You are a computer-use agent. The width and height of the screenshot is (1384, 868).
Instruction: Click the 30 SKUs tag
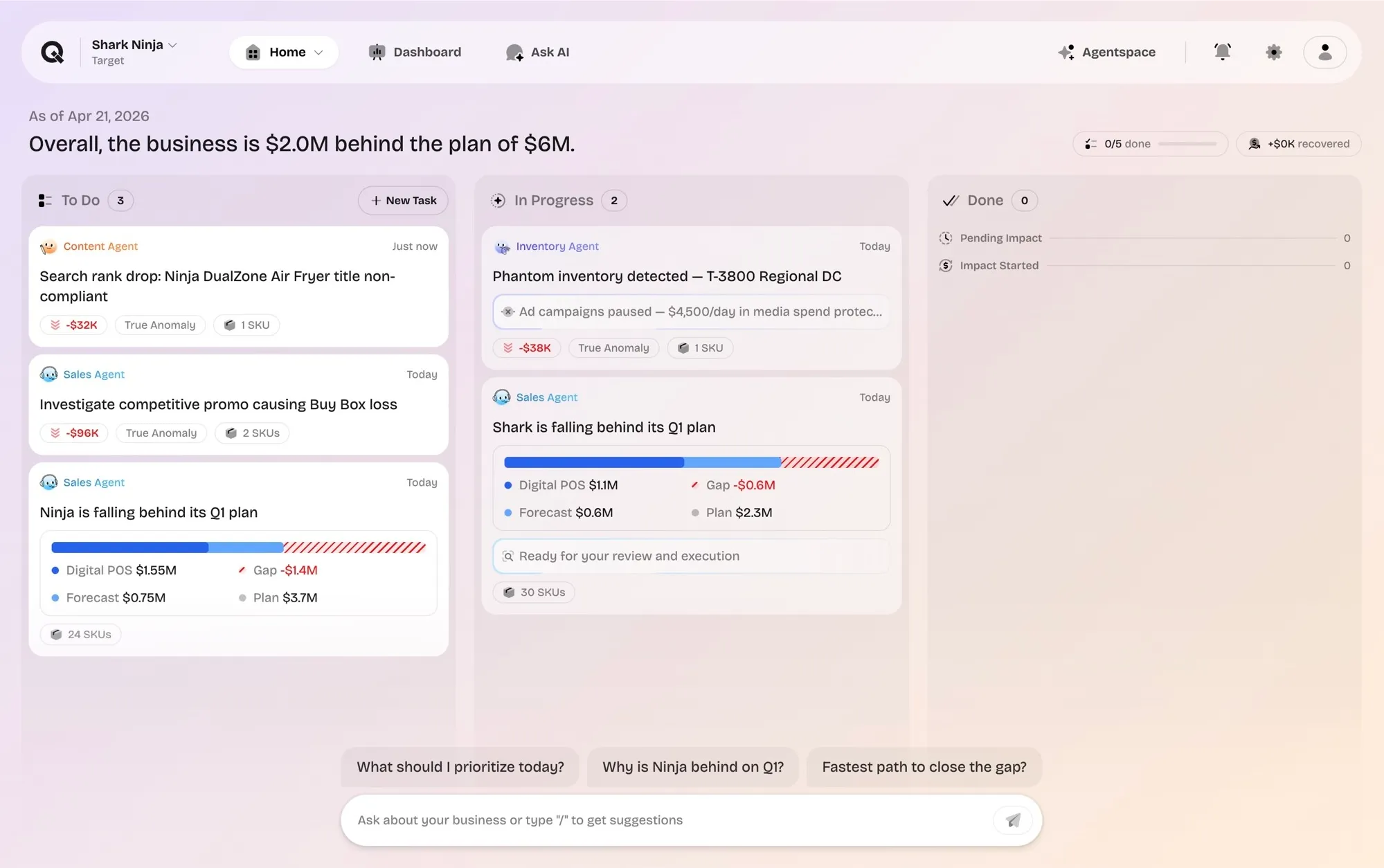[534, 593]
